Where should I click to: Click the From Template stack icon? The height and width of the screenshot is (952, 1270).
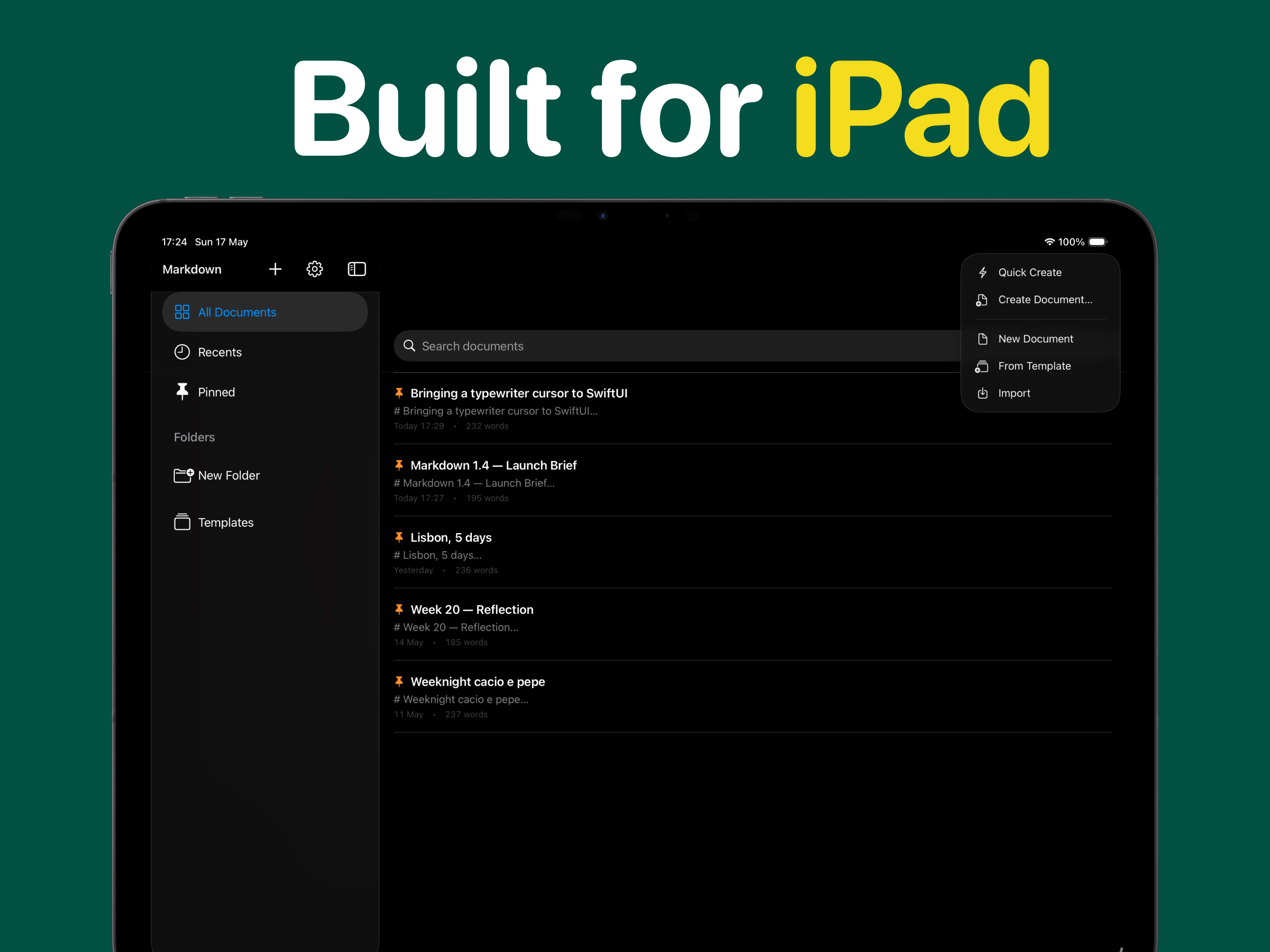pos(982,366)
